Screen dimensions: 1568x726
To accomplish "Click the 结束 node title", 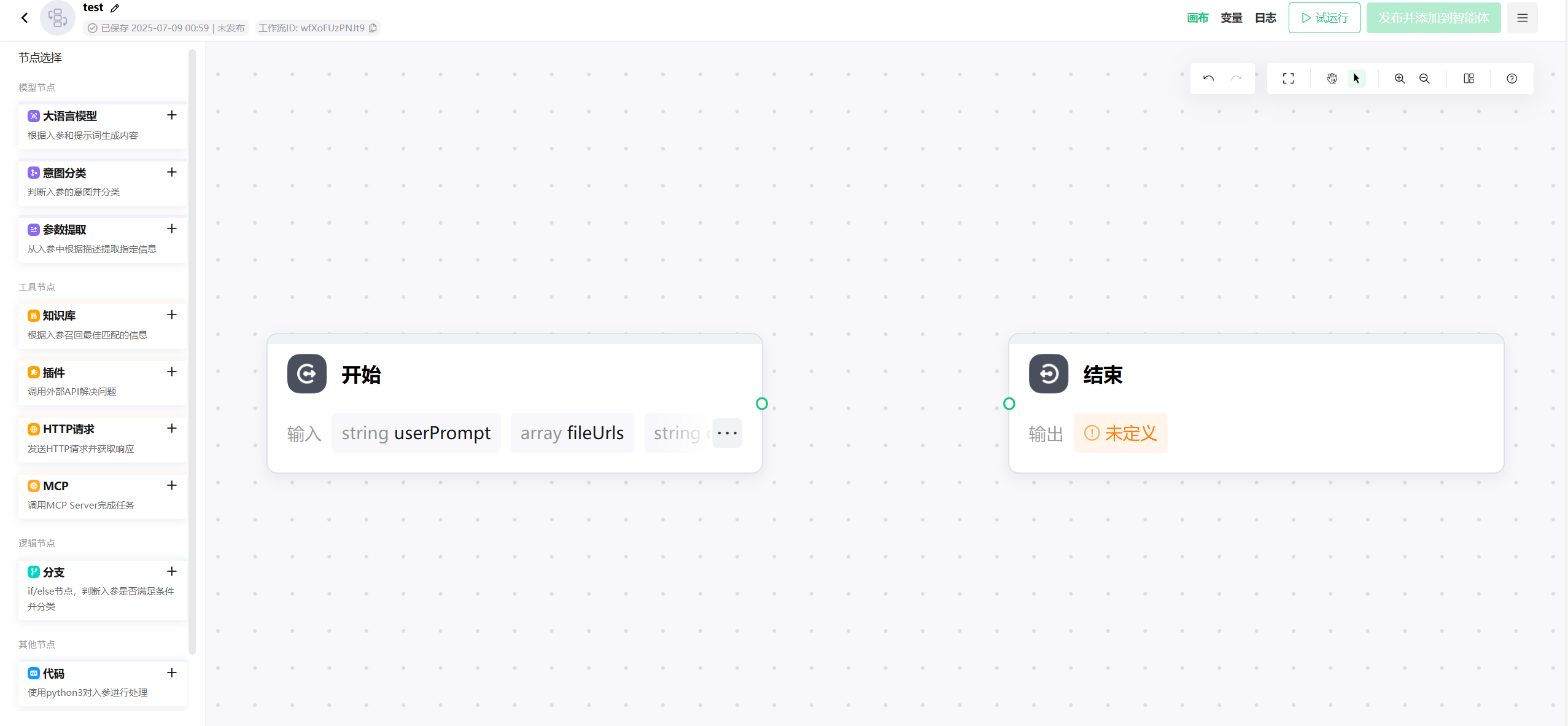I will 1103,374.
